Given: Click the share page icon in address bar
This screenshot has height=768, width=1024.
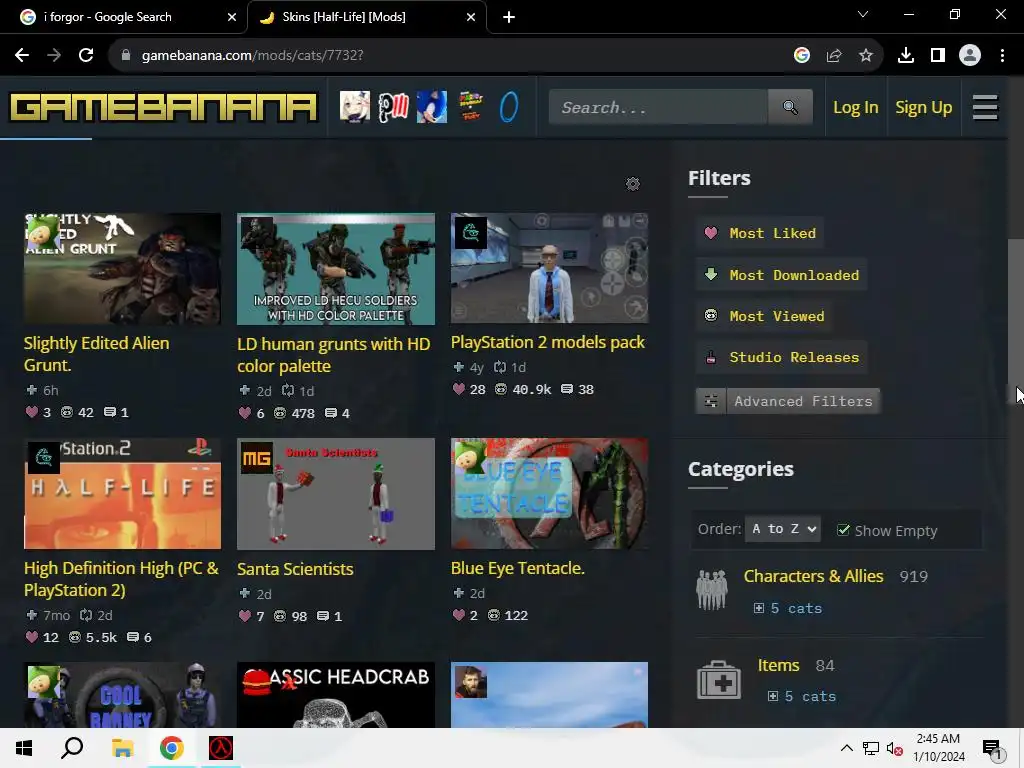Looking at the screenshot, I should pos(834,55).
